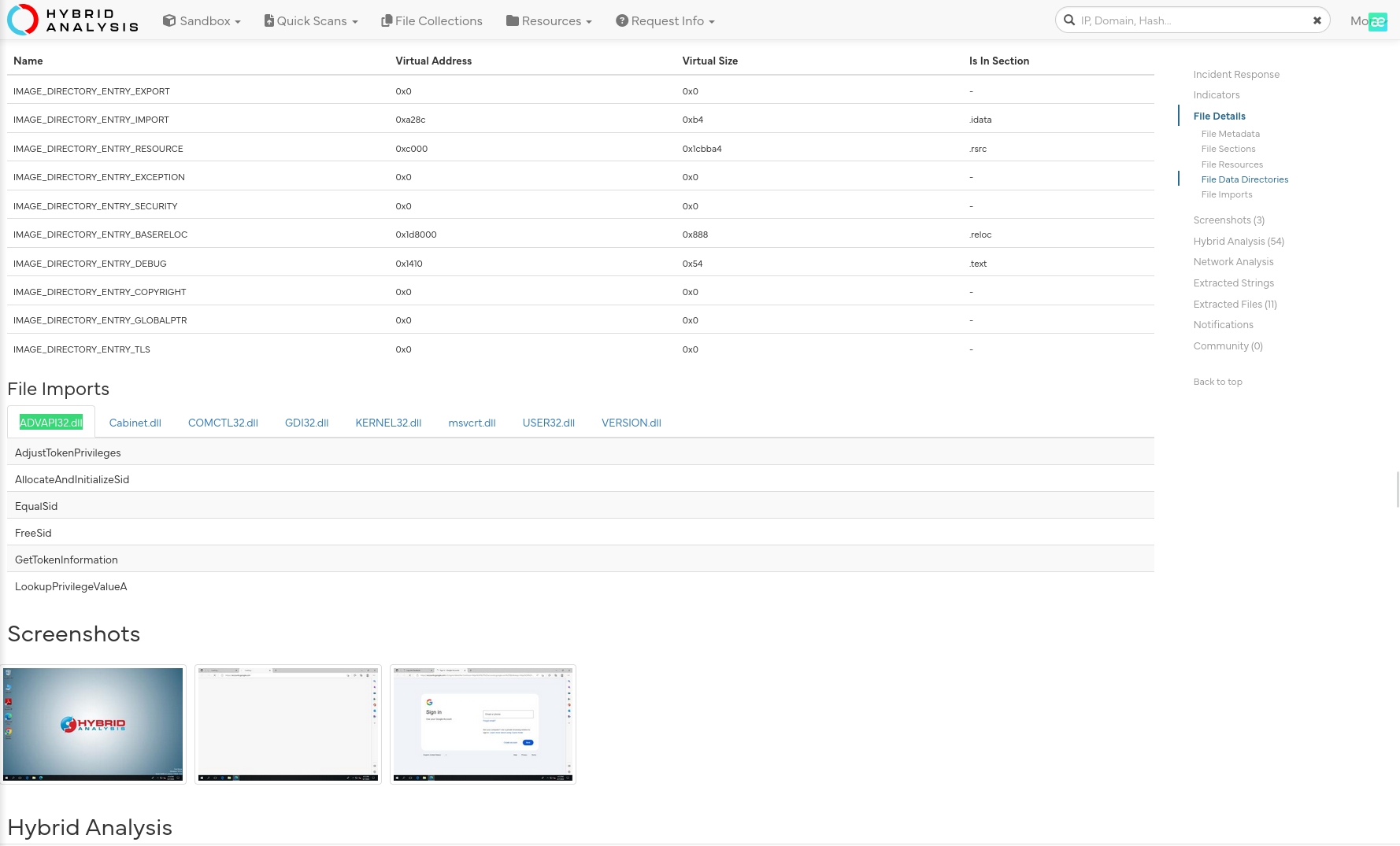The height and width of the screenshot is (846, 1400).
Task: Go to Incident Response section
Action: tap(1236, 75)
